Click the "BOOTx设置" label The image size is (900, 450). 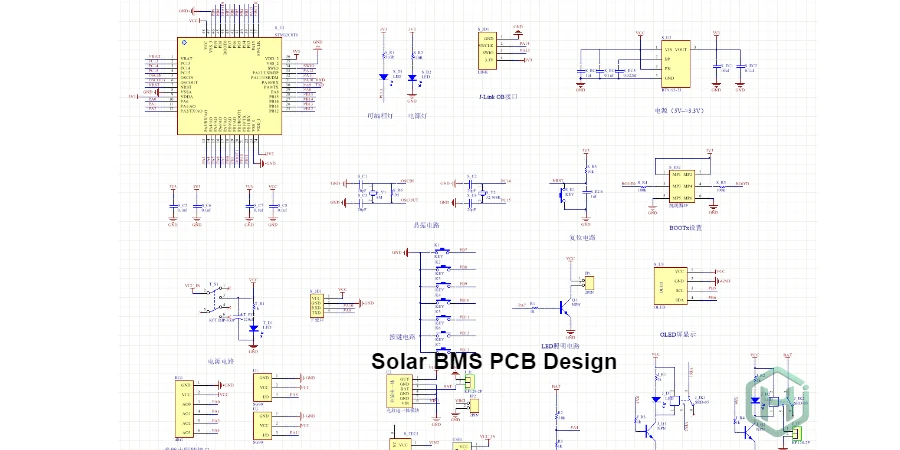685,227
